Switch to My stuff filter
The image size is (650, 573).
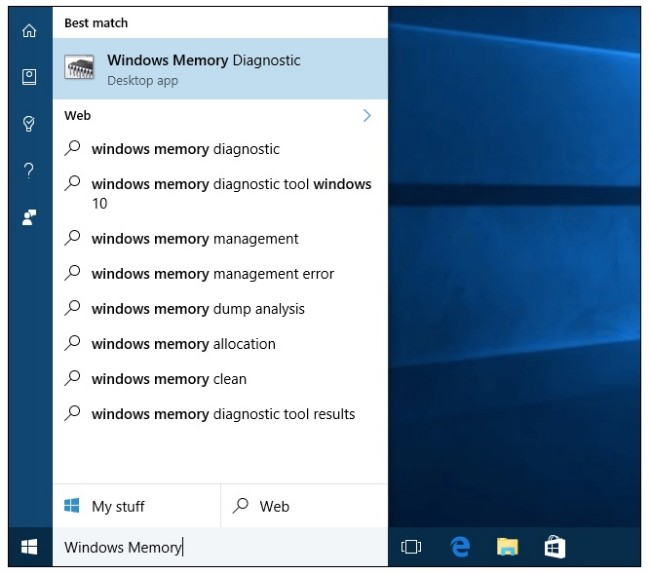137,506
